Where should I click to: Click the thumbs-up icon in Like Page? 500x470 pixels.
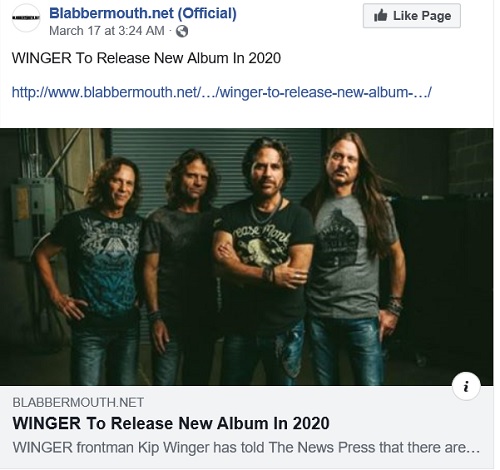(380, 16)
